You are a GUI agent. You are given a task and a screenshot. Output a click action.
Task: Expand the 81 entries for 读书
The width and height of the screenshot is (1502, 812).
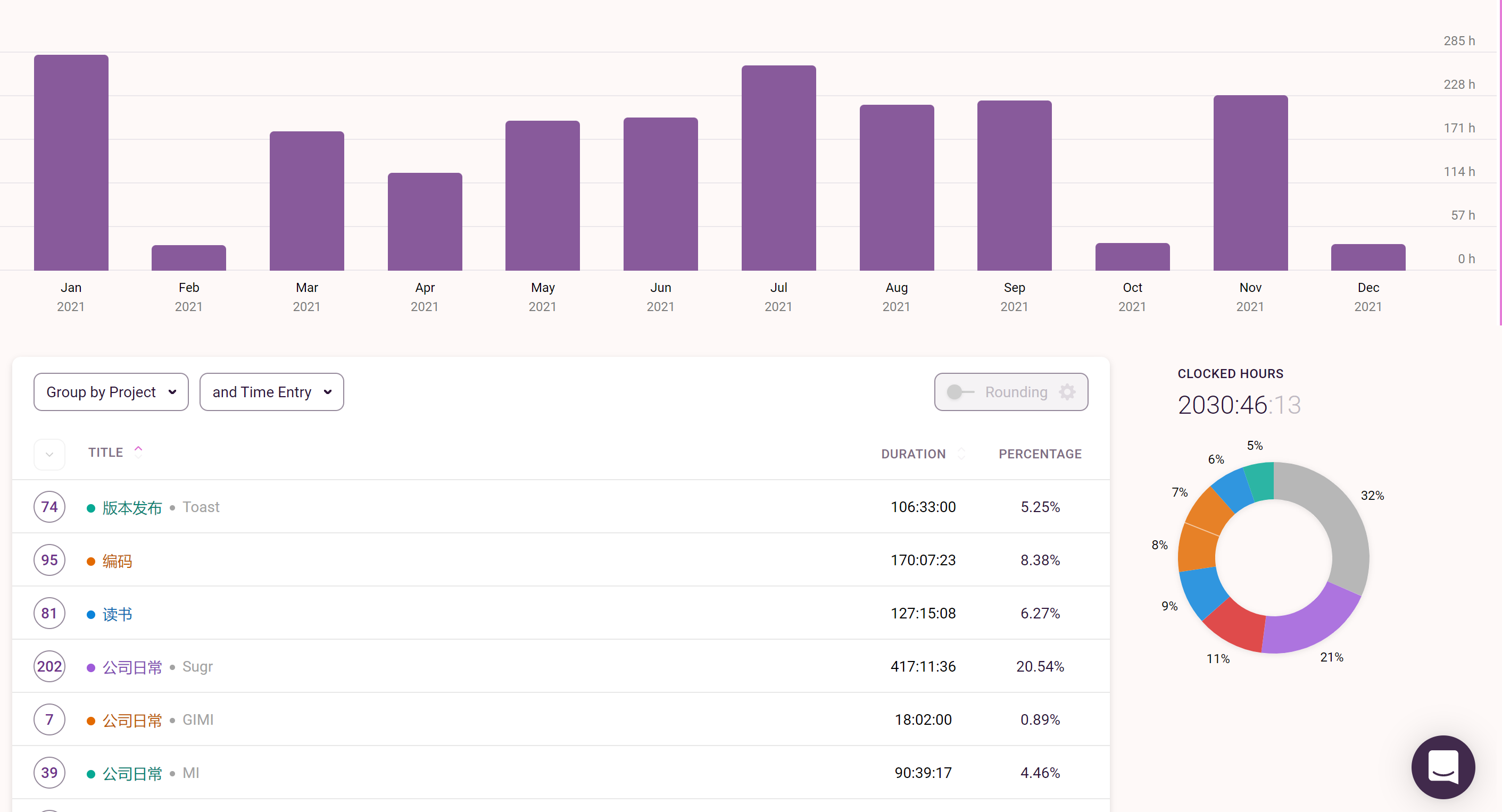click(x=49, y=613)
